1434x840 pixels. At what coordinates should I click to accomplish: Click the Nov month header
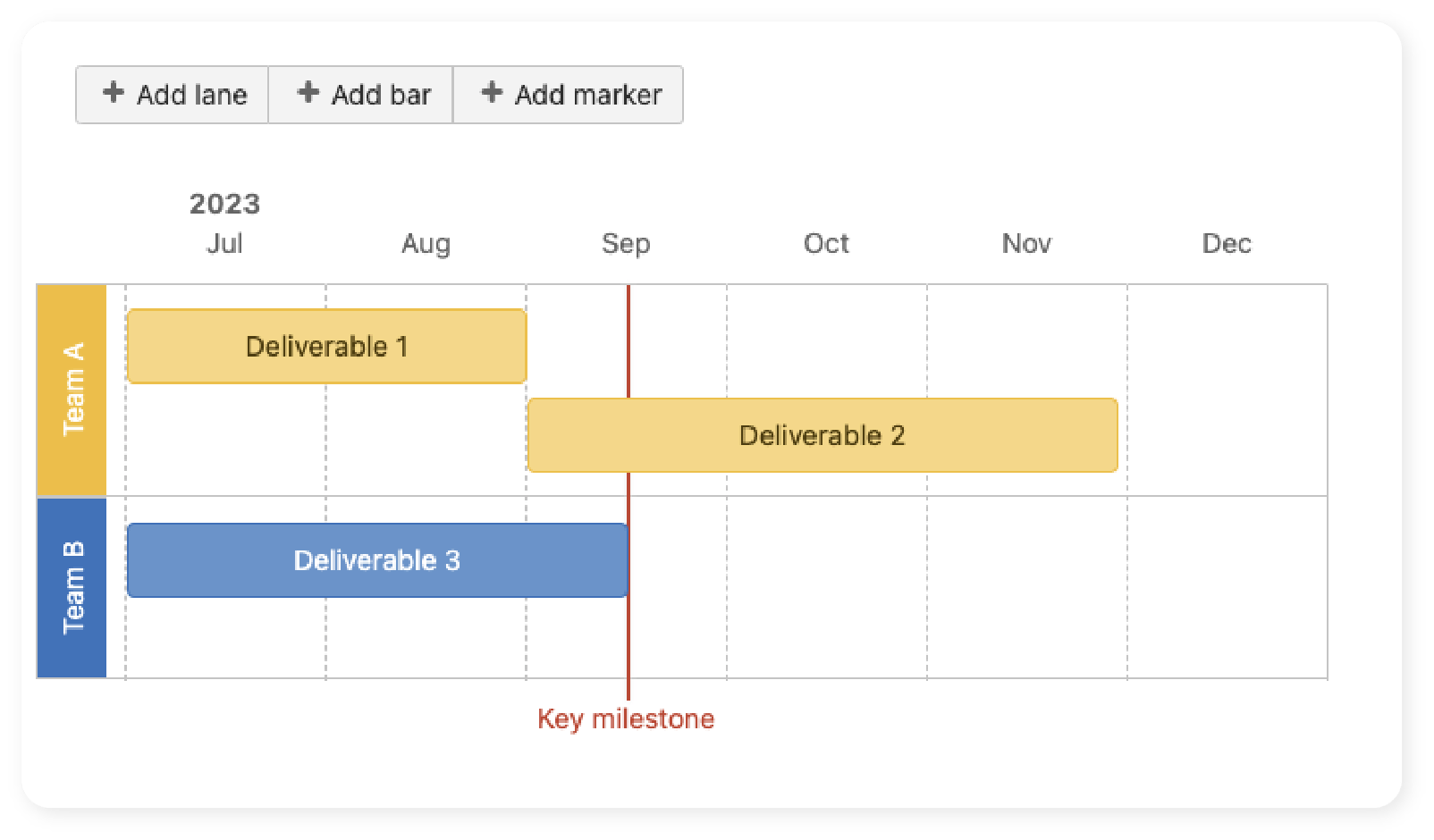tap(1026, 243)
